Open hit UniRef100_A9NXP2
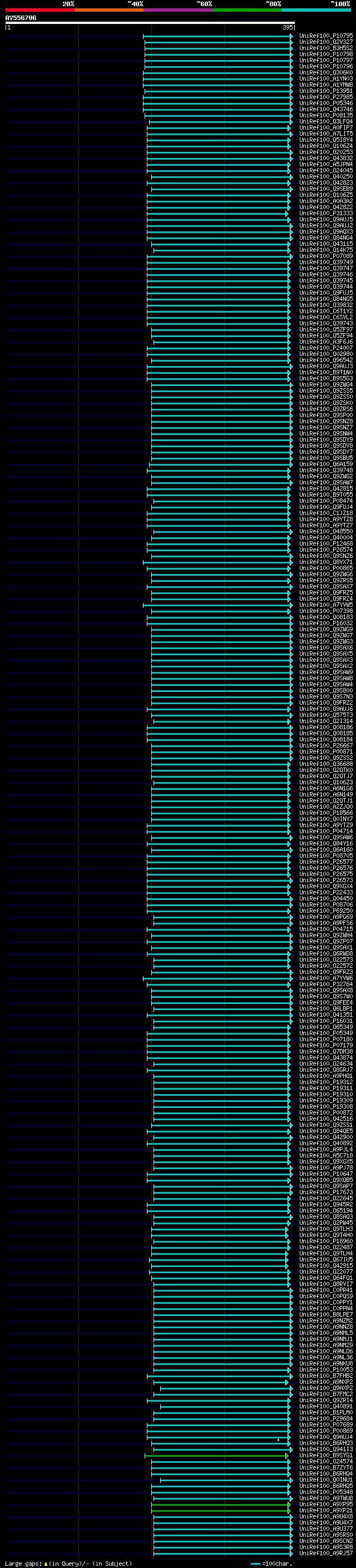Screen dimensions: 356x1568 [x=325, y=1382]
